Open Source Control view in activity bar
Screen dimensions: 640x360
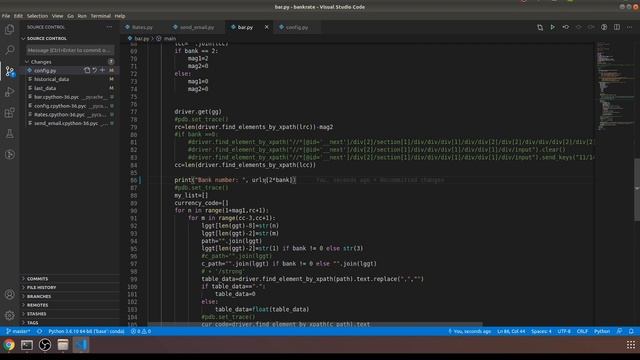9,71
